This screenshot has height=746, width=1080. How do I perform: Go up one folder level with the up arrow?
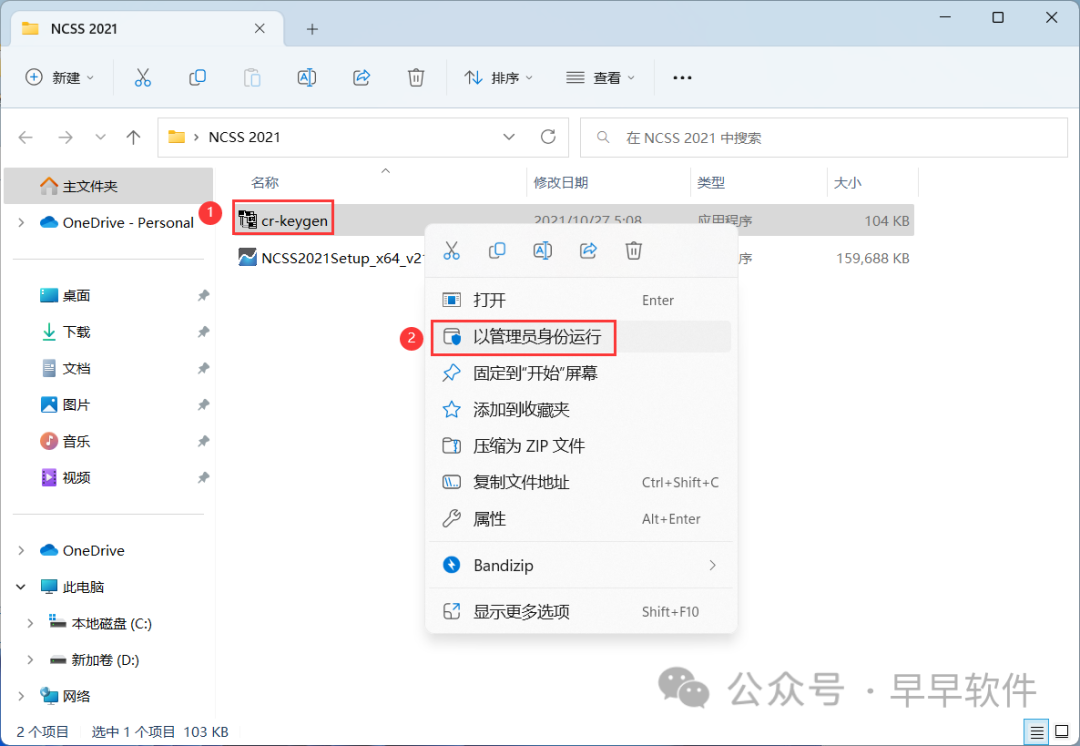click(x=133, y=137)
